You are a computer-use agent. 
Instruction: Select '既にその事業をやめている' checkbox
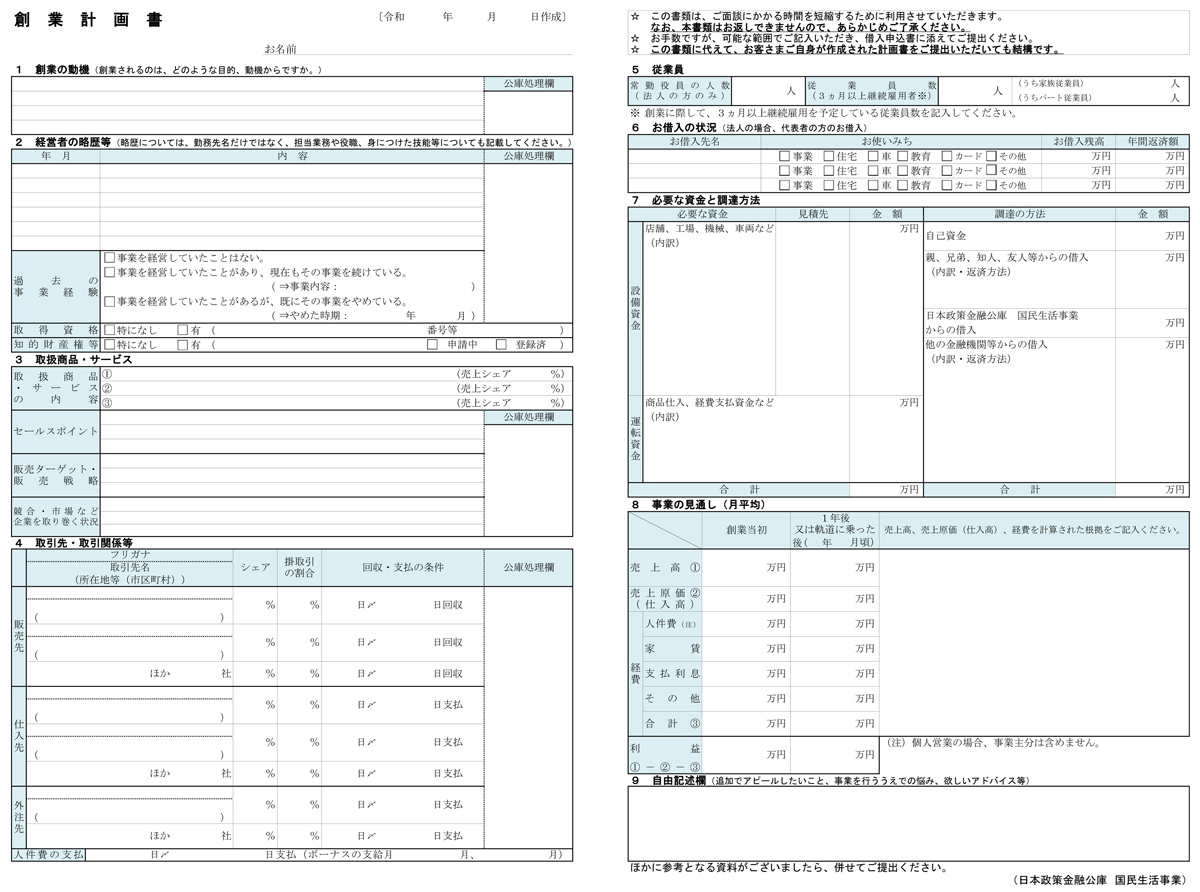[x=109, y=301]
